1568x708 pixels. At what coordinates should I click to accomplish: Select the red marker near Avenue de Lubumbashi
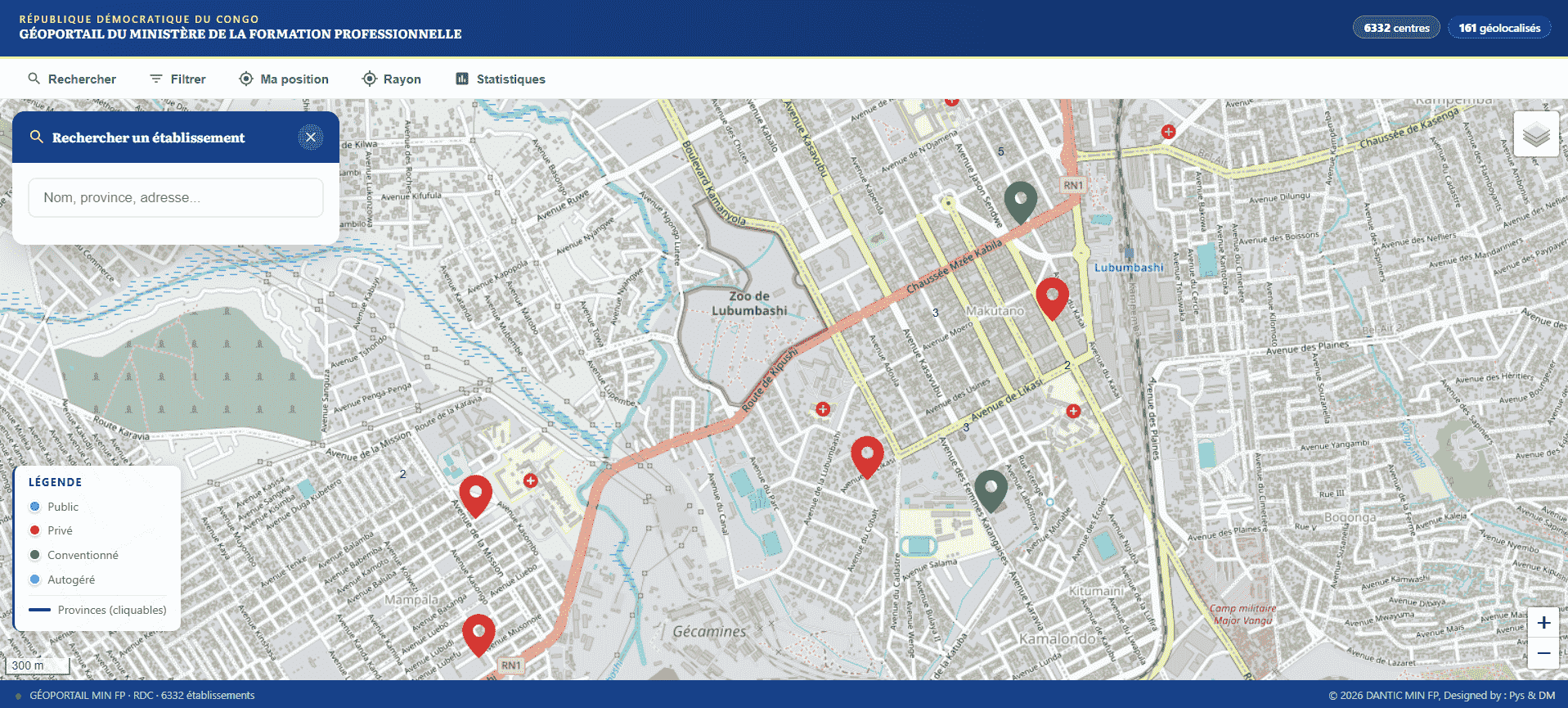[x=867, y=457]
